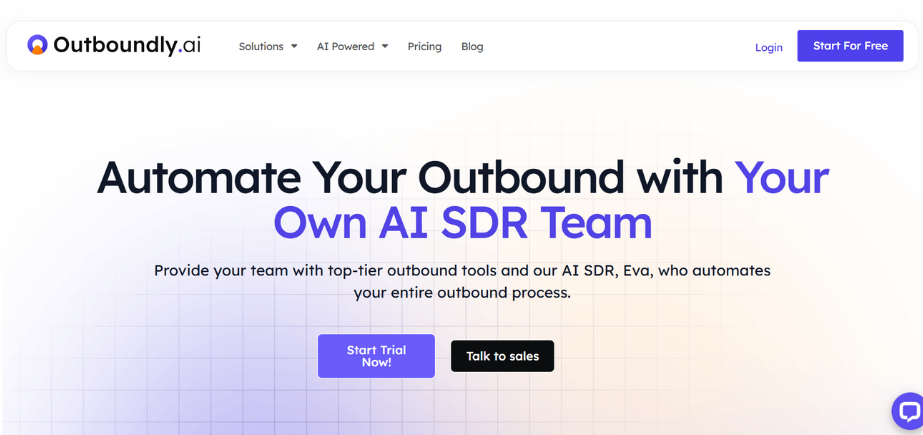Click the "Automate Your Outbound with" headline text
923x435 pixels.
(410, 177)
